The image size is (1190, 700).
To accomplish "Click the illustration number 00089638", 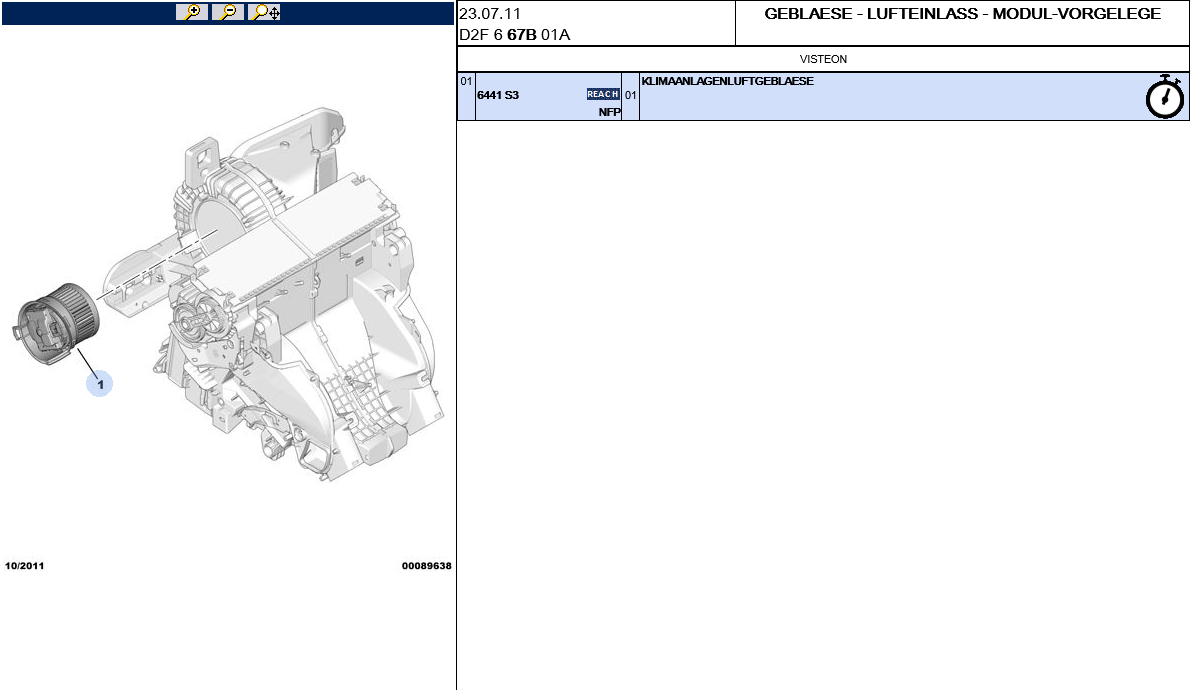I will point(426,566).
